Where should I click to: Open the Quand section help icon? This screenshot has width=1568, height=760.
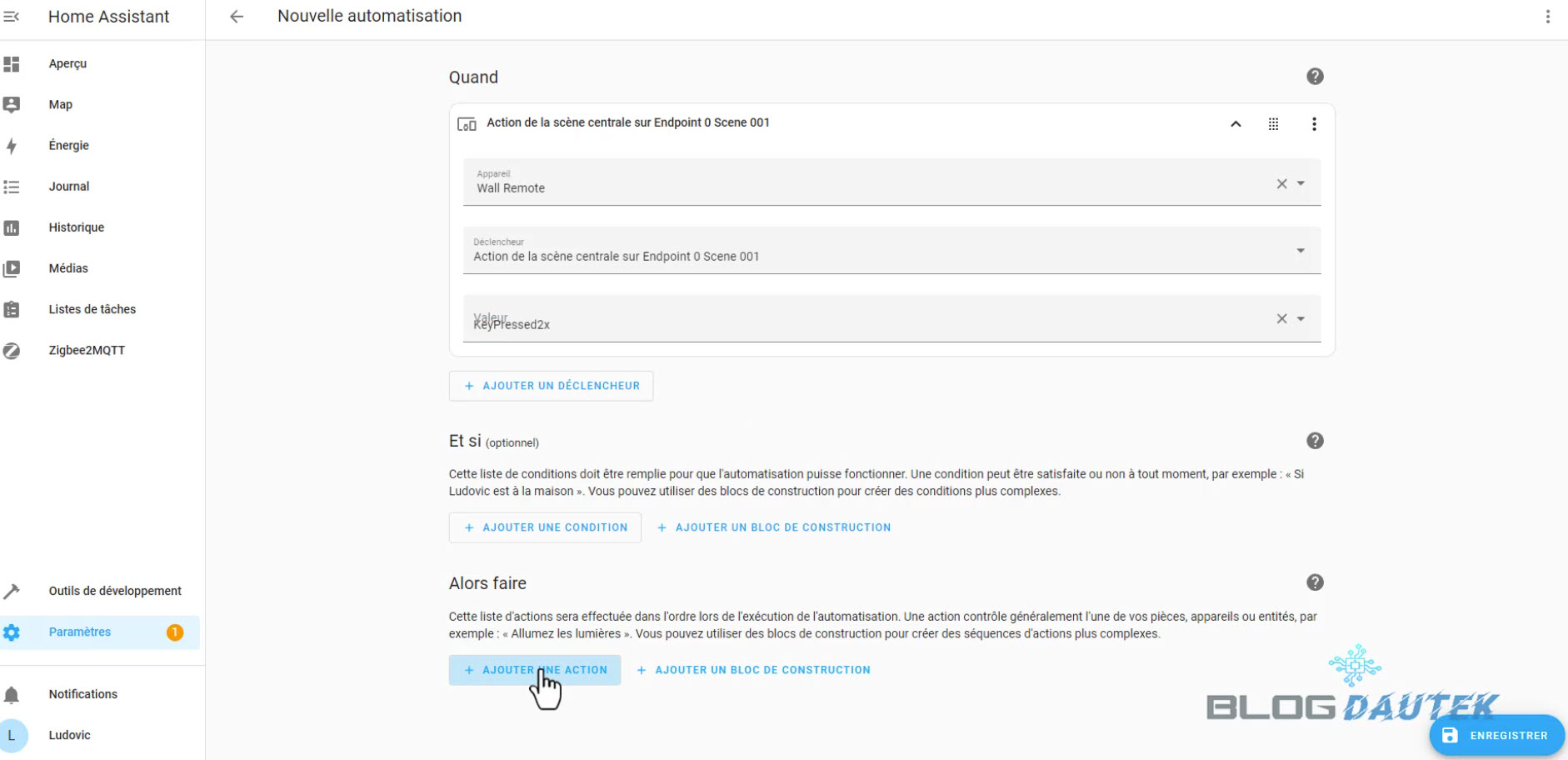pos(1315,77)
